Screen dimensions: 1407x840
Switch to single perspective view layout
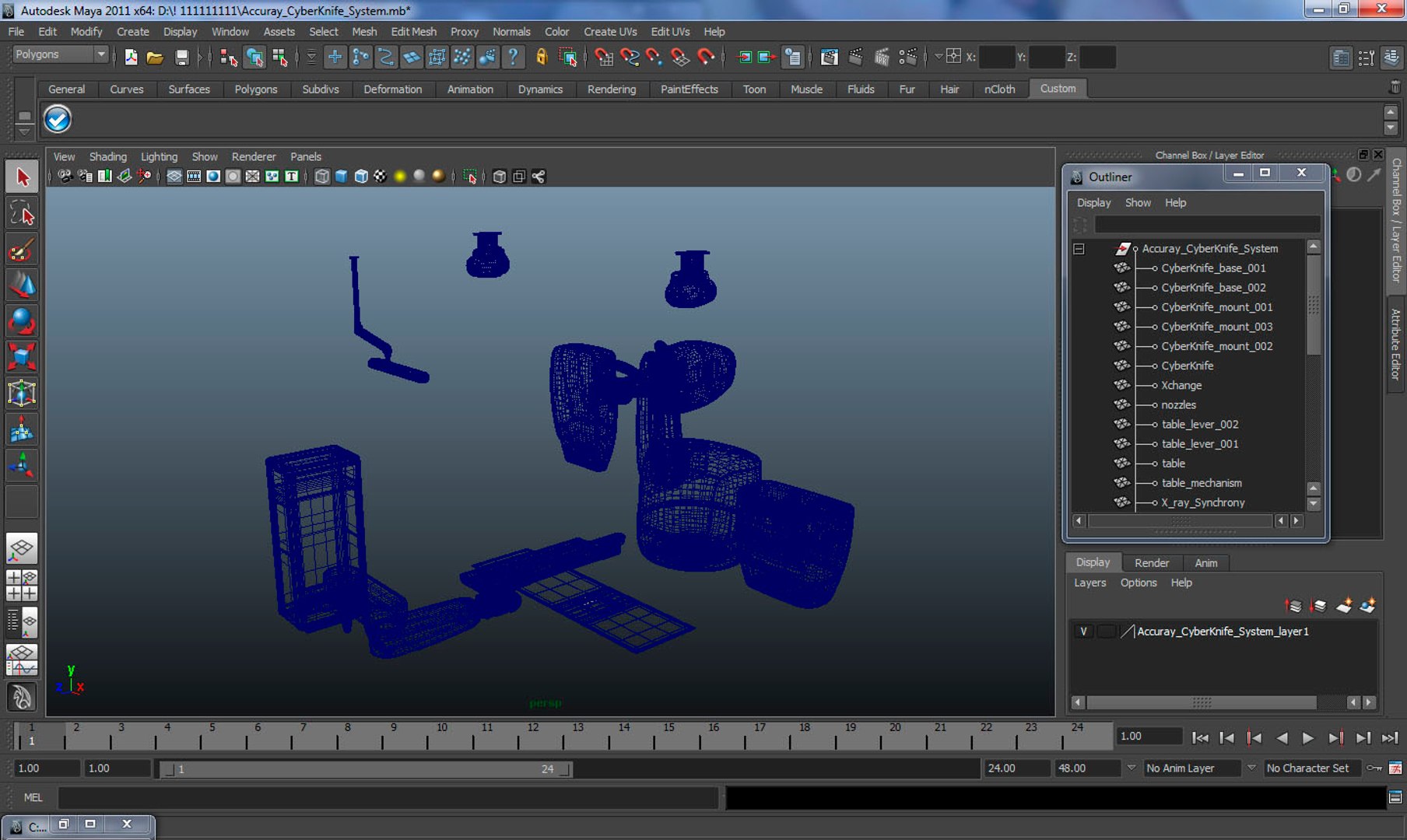tap(22, 549)
